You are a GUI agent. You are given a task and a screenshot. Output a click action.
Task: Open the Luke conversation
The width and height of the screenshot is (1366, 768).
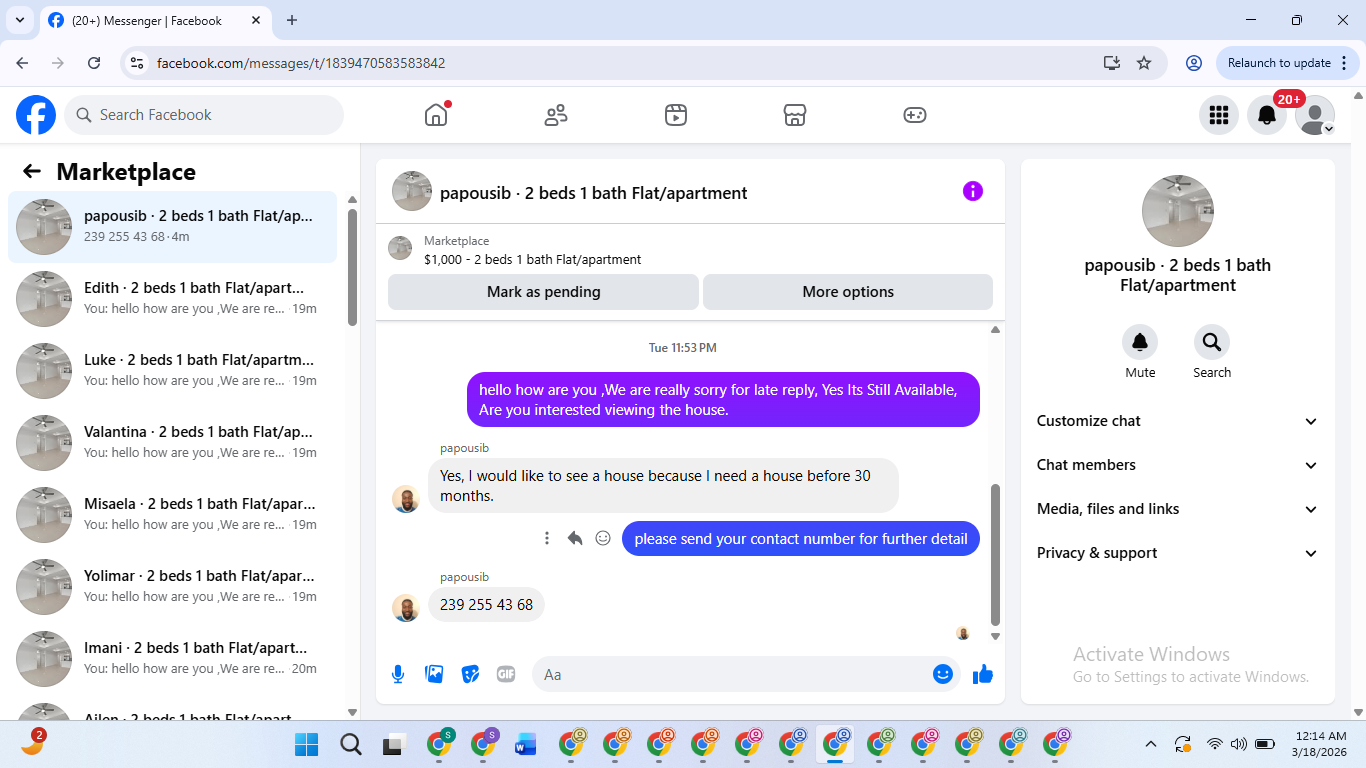[173, 371]
